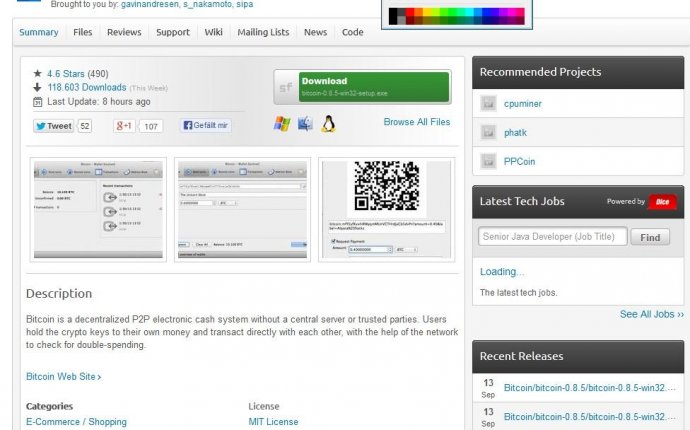This screenshot has height=430, width=690.
Task: Open Browse All Files link
Action: (417, 122)
